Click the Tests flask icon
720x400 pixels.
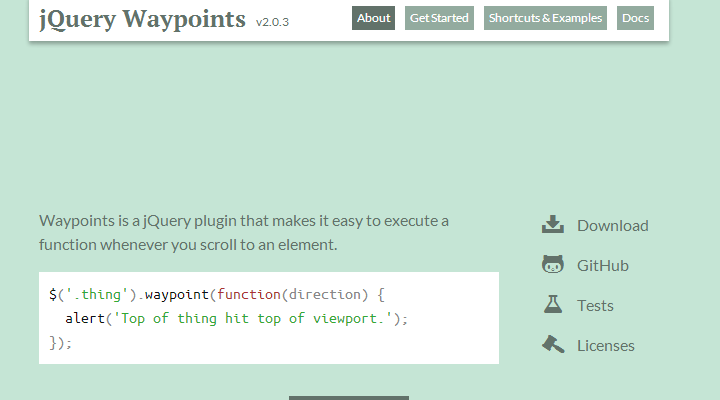(x=552, y=304)
